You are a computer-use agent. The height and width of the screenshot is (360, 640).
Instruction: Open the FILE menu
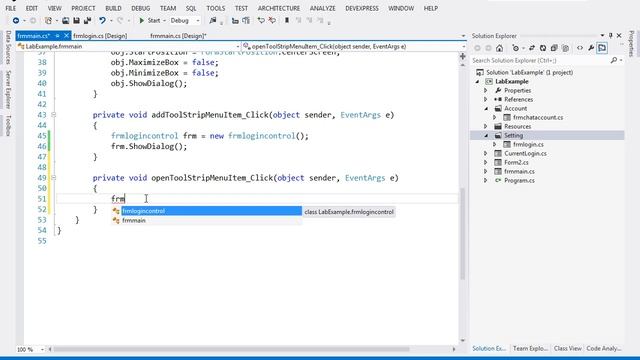[11, 8]
